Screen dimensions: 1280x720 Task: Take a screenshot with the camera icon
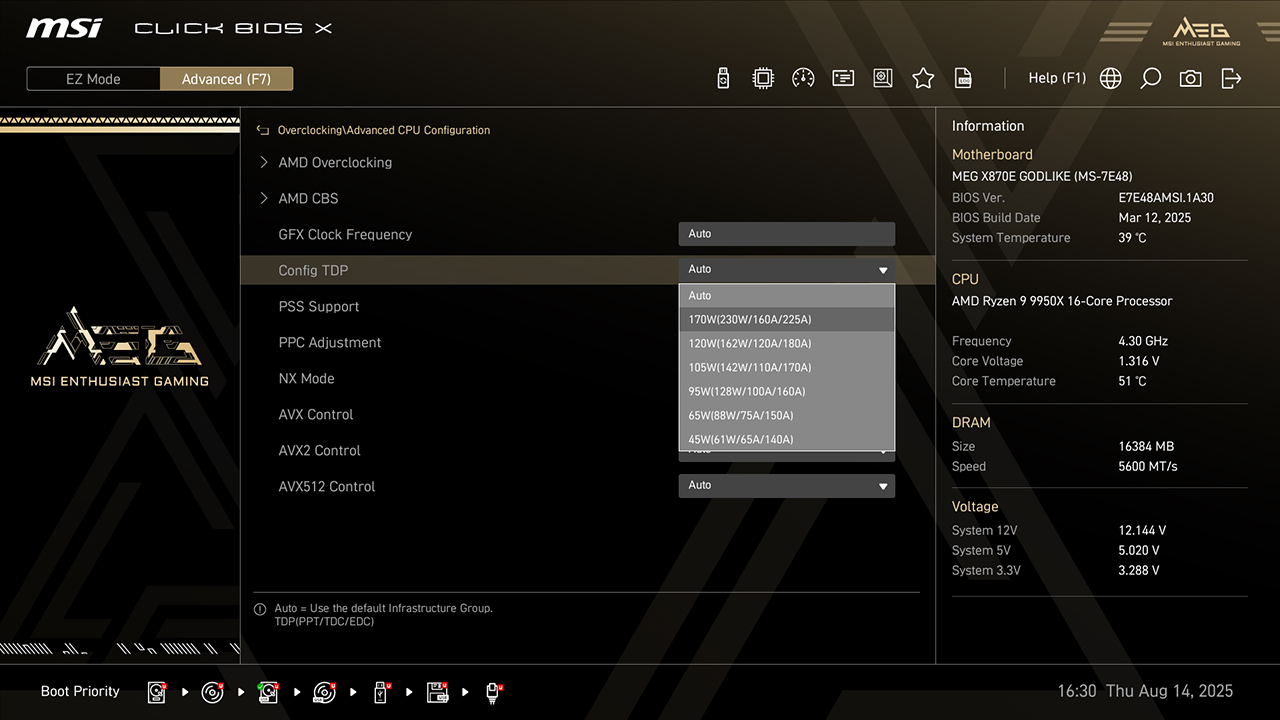[1190, 78]
